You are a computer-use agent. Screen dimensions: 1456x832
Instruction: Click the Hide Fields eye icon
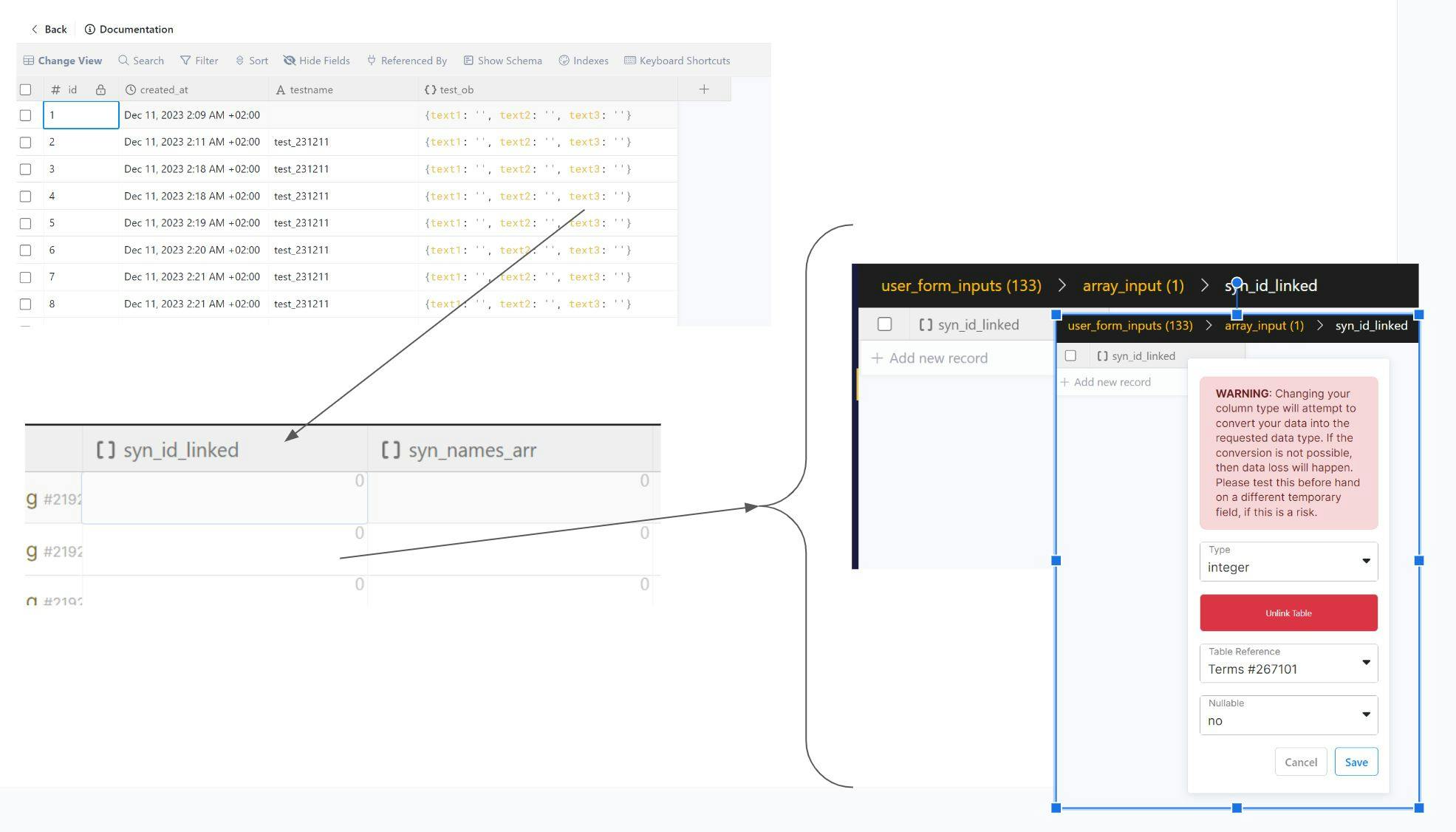[290, 61]
